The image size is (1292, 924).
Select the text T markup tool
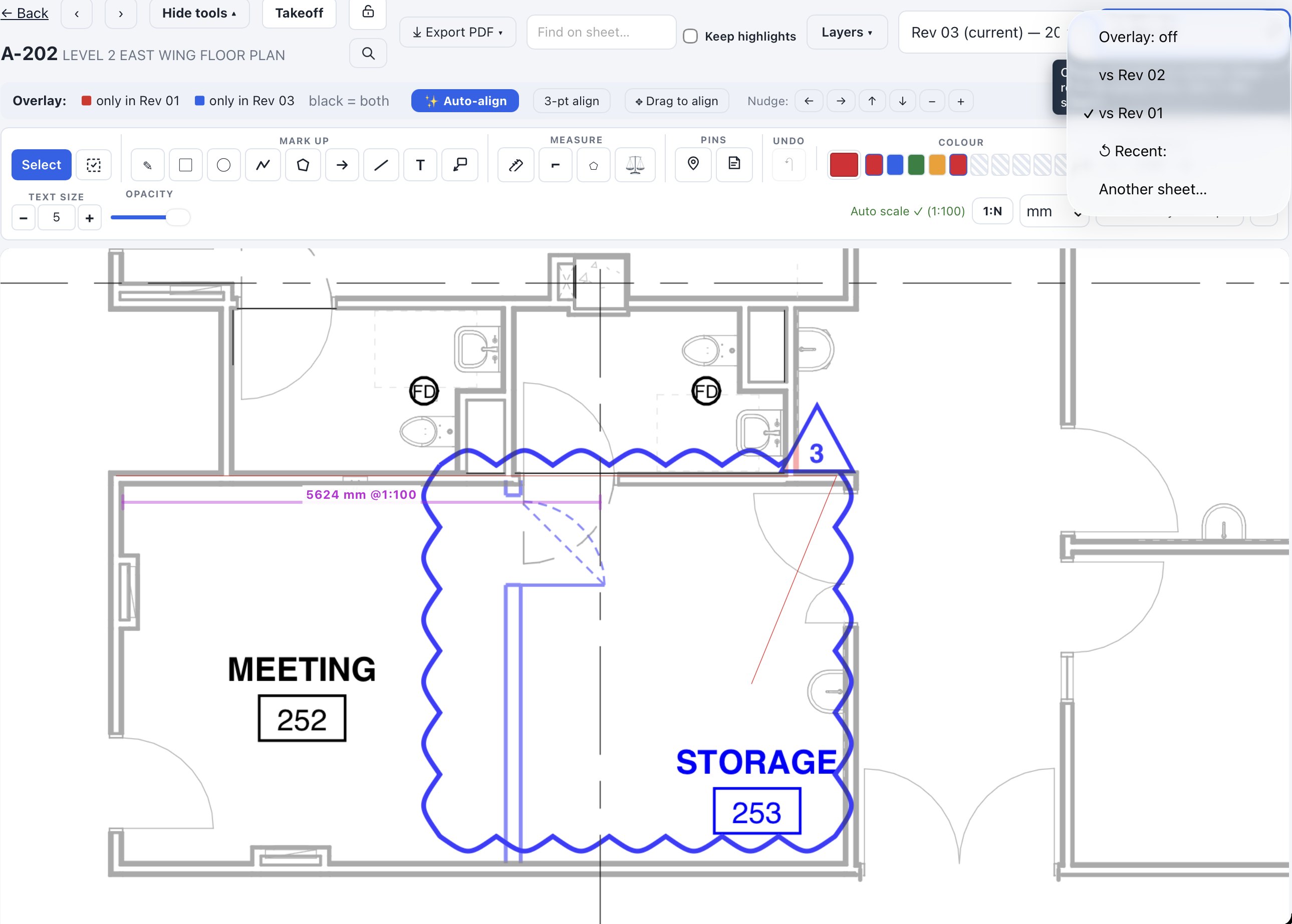420,165
